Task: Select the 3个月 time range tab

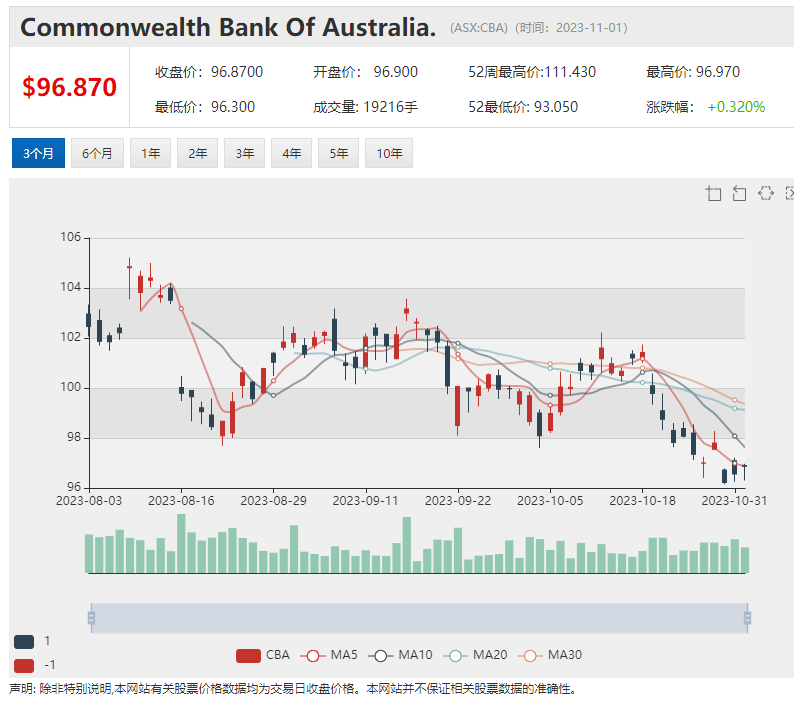Action: coord(38,153)
